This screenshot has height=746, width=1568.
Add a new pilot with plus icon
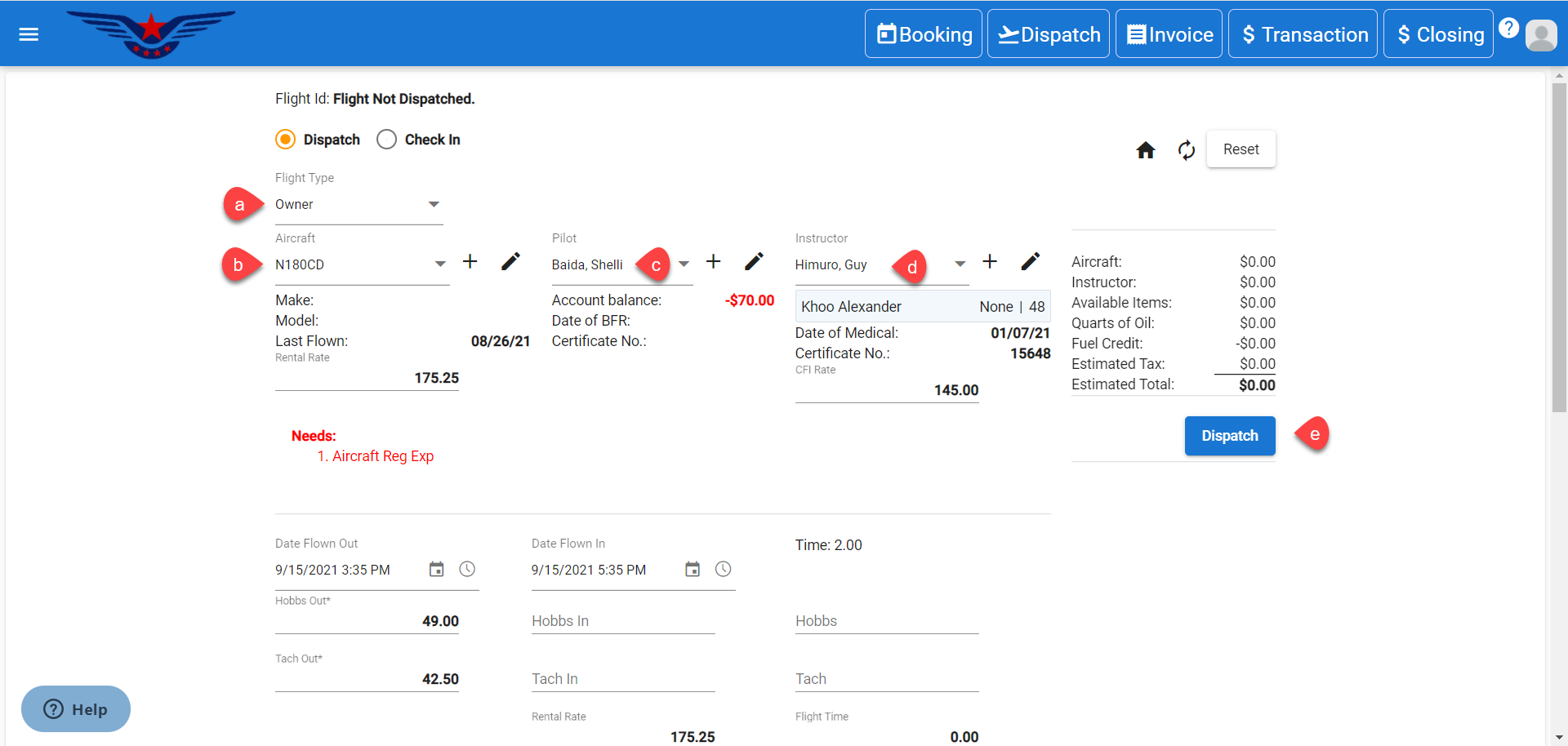[x=713, y=262]
